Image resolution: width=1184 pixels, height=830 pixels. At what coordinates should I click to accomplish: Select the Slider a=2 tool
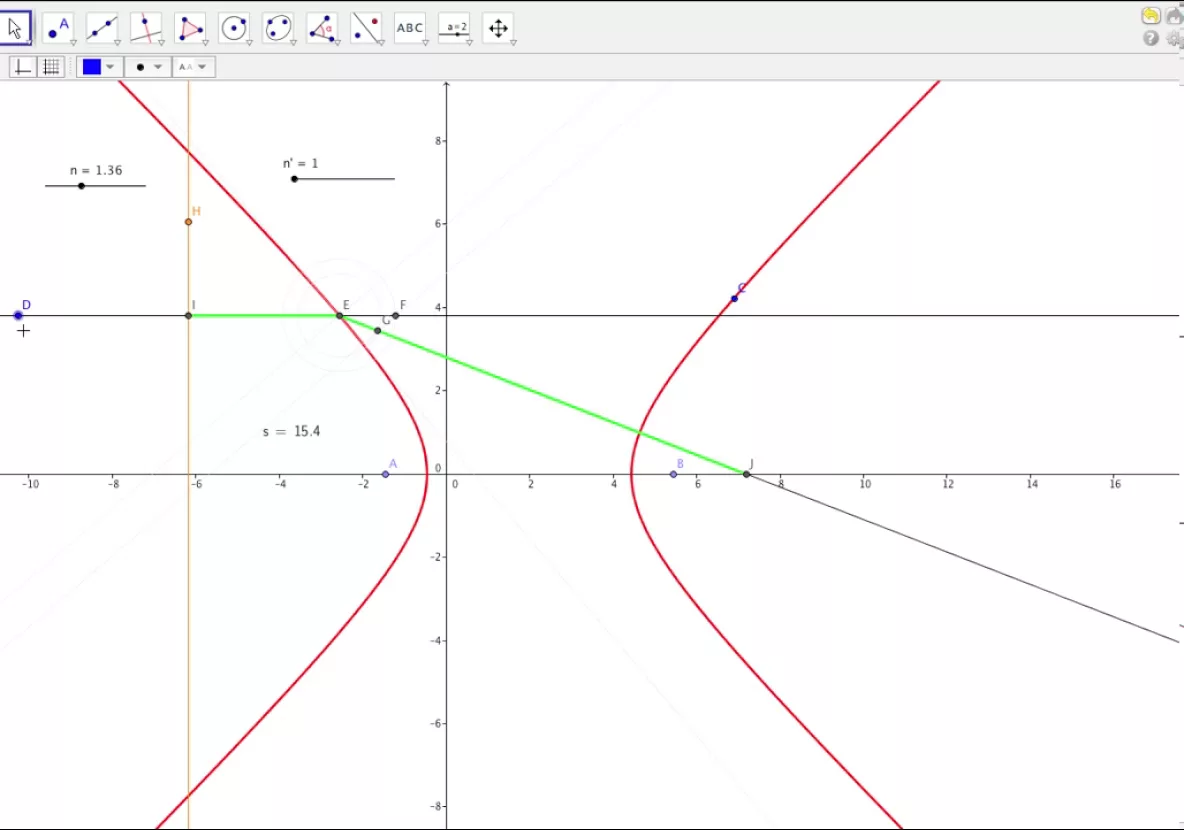pos(455,29)
